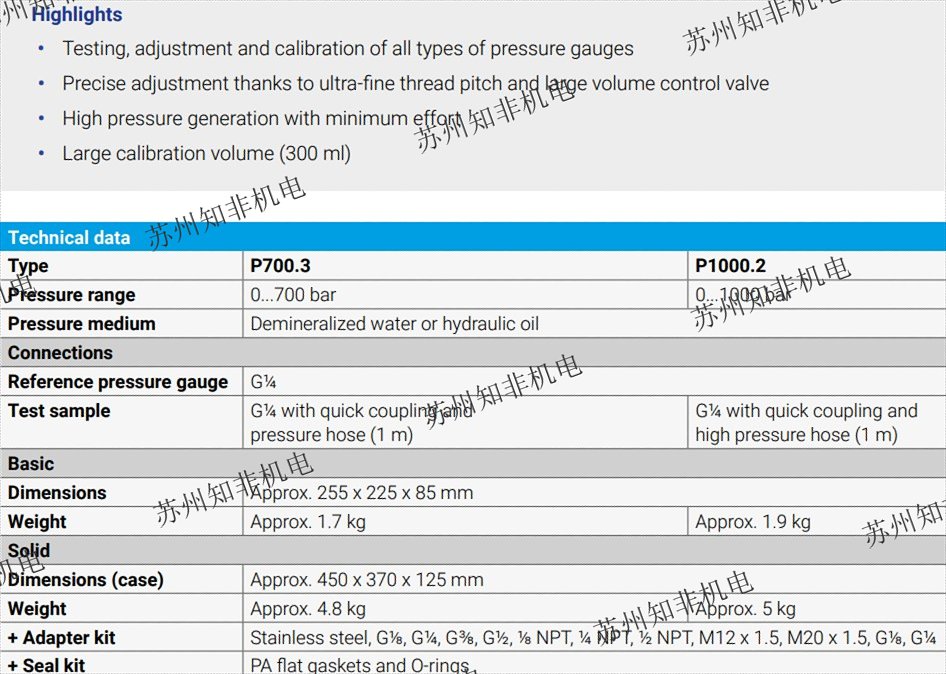The height and width of the screenshot is (674, 946).
Task: Click the demineralized water or hydraulic oil cell
Action: click(394, 324)
